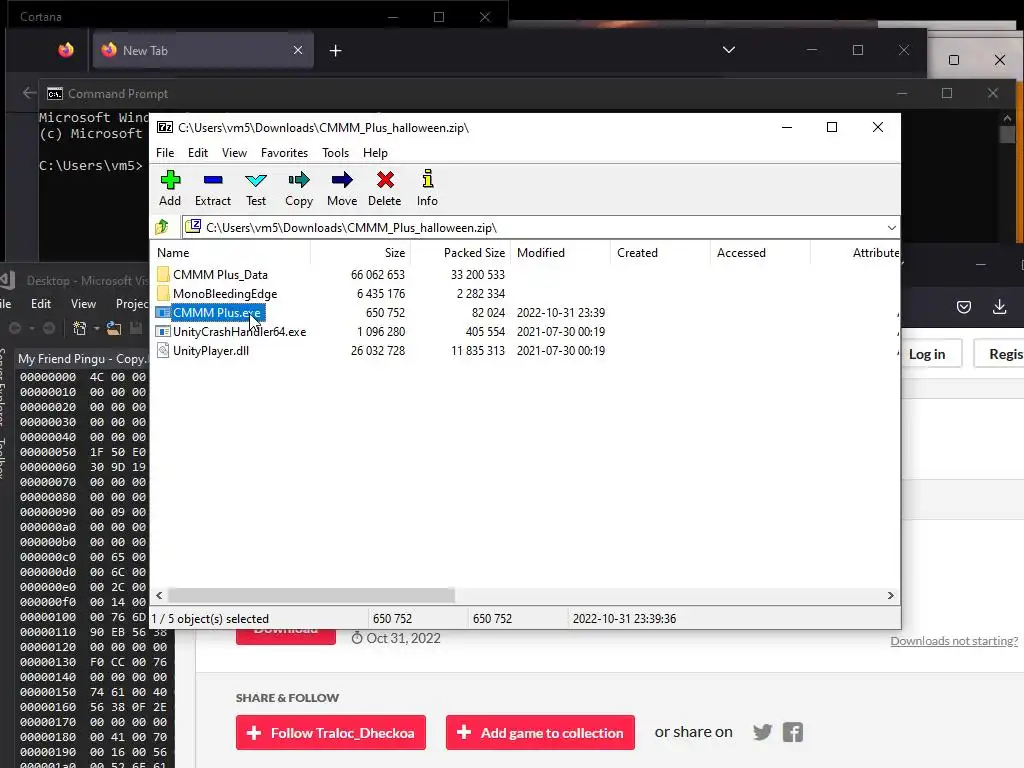Click the My Friend Pingu - Copy tab

82,359
